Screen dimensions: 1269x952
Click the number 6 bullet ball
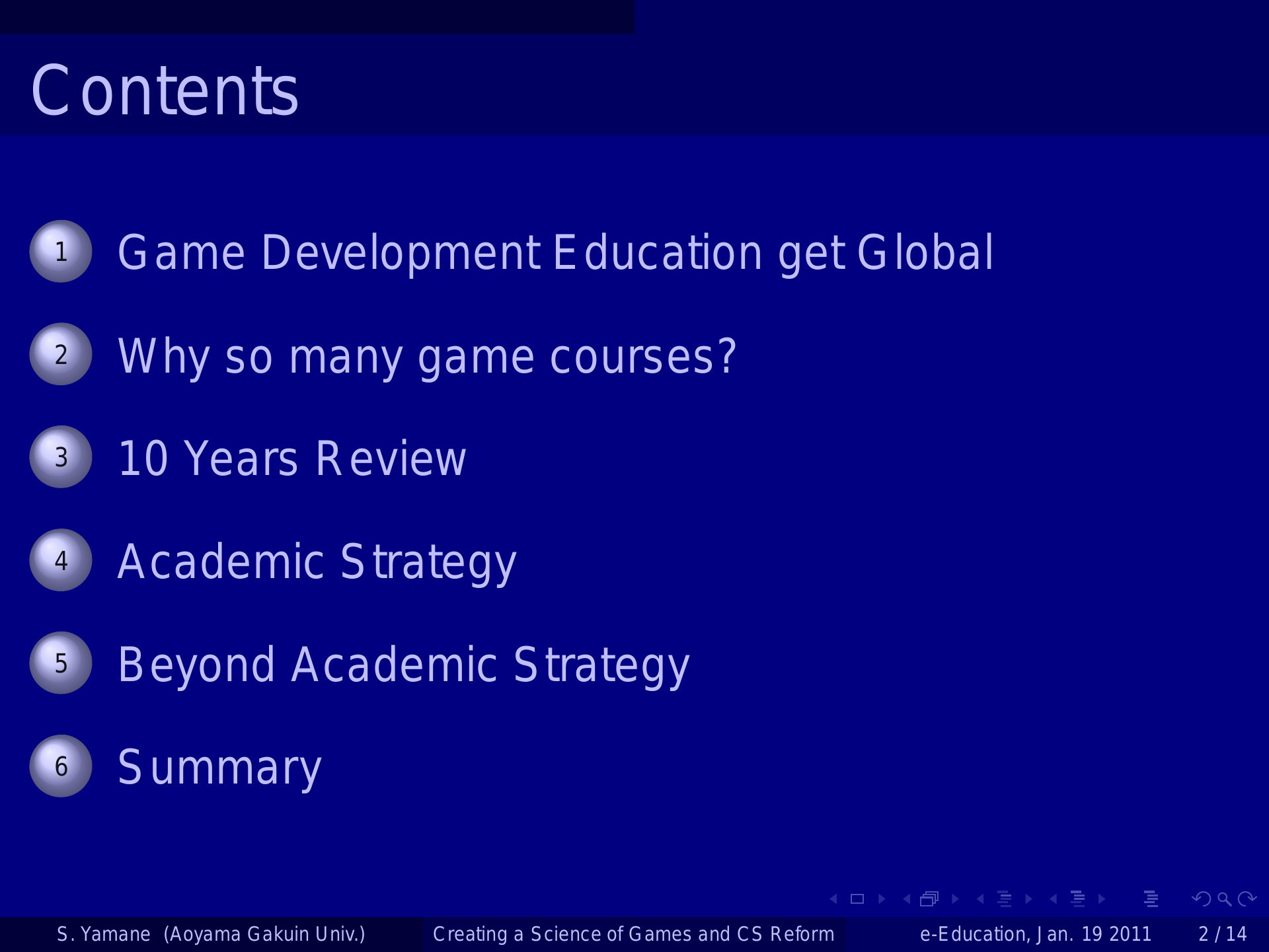[61, 766]
